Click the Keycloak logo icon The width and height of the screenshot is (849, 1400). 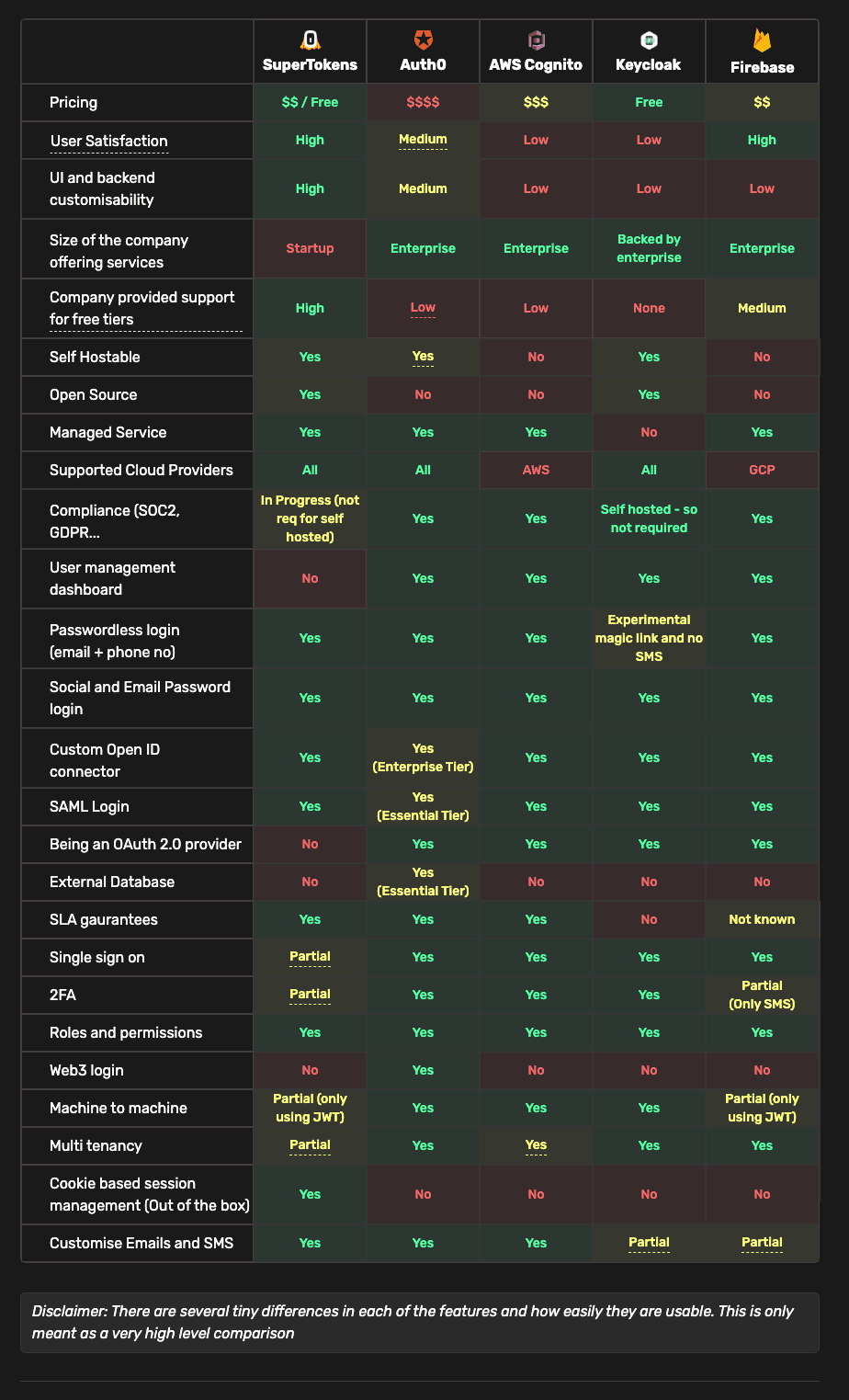(649, 40)
